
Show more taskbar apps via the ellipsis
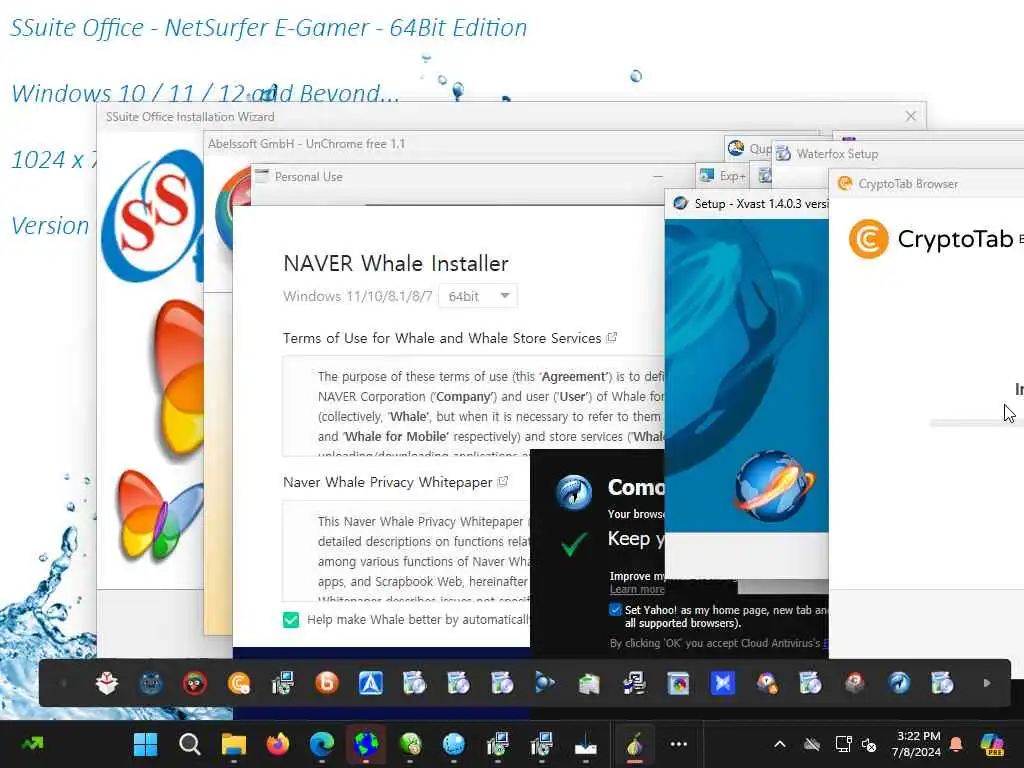[679, 744]
